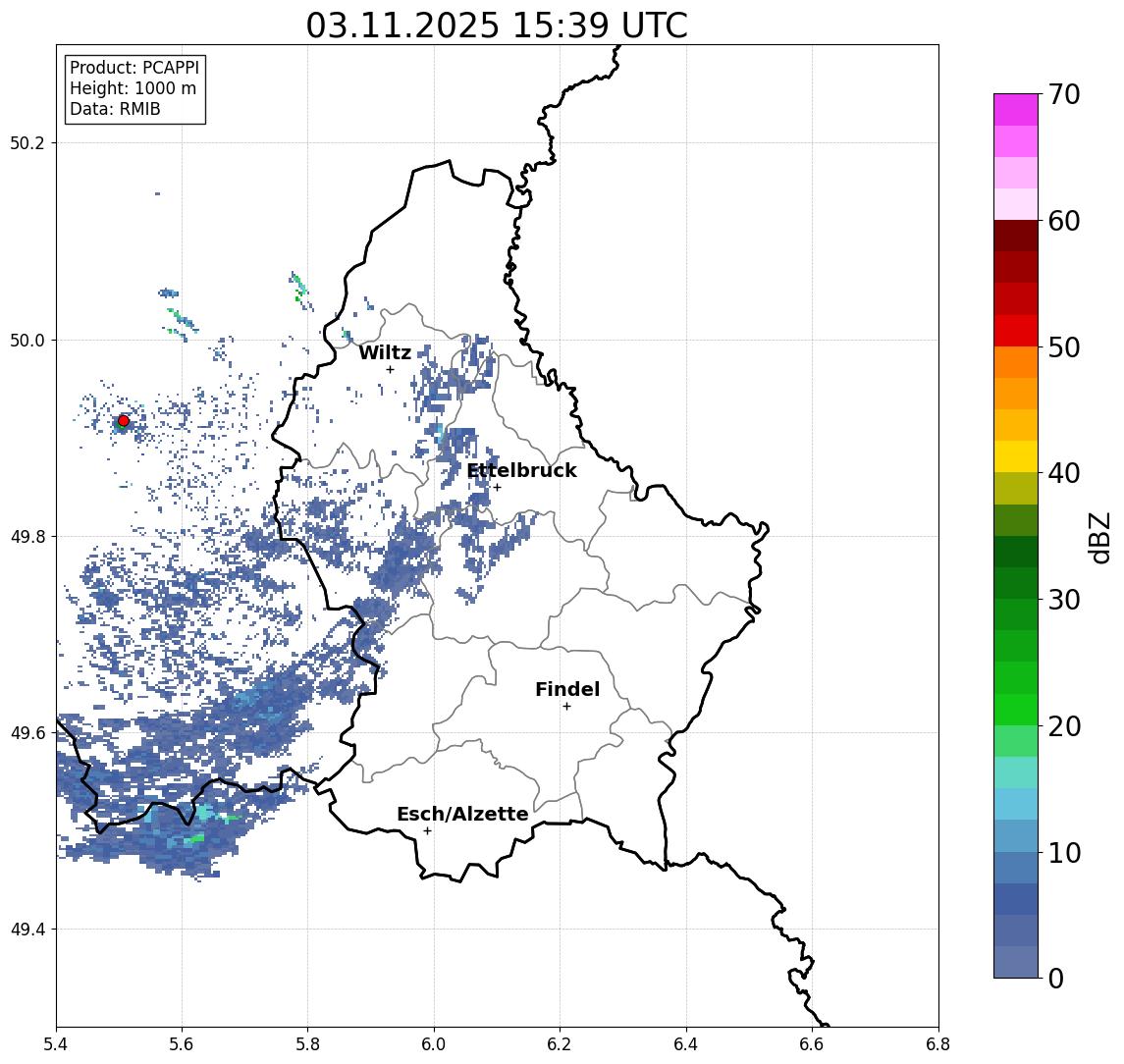Click the 'Data: RMIB' info line

(115, 109)
